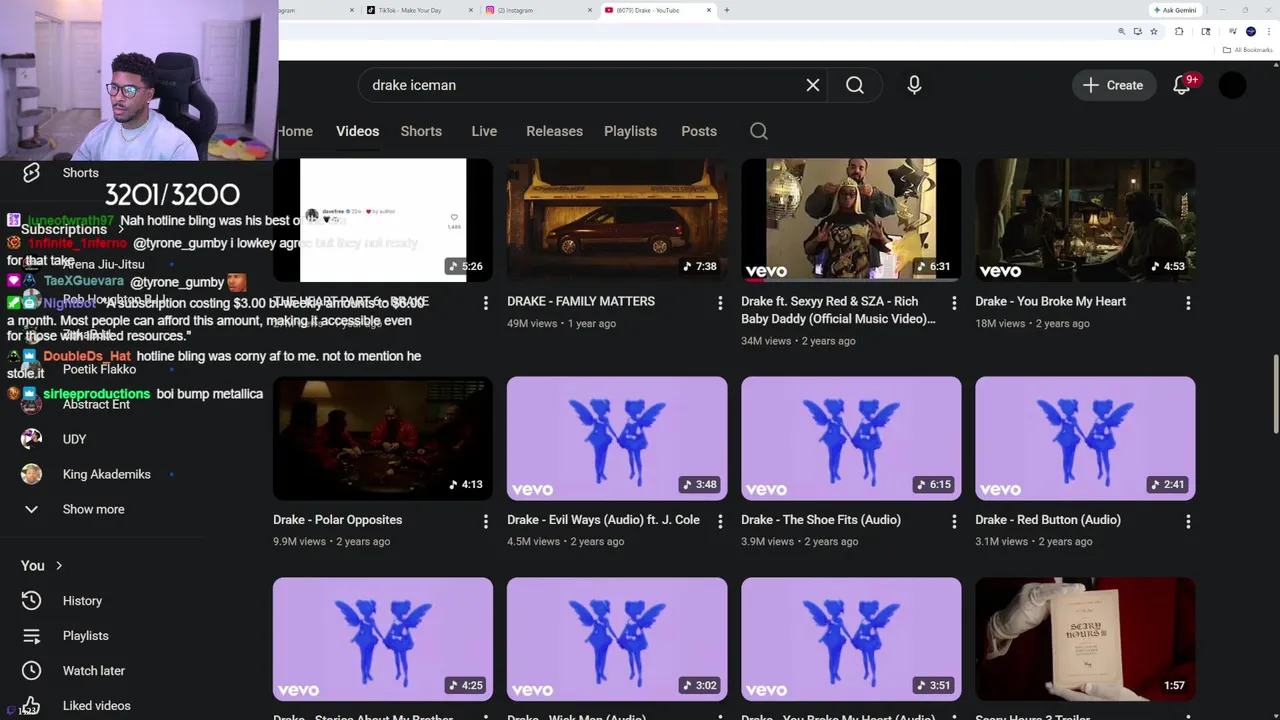Click the YouTube search magnifier button
Viewport: 1280px width, 720px height.
click(855, 85)
